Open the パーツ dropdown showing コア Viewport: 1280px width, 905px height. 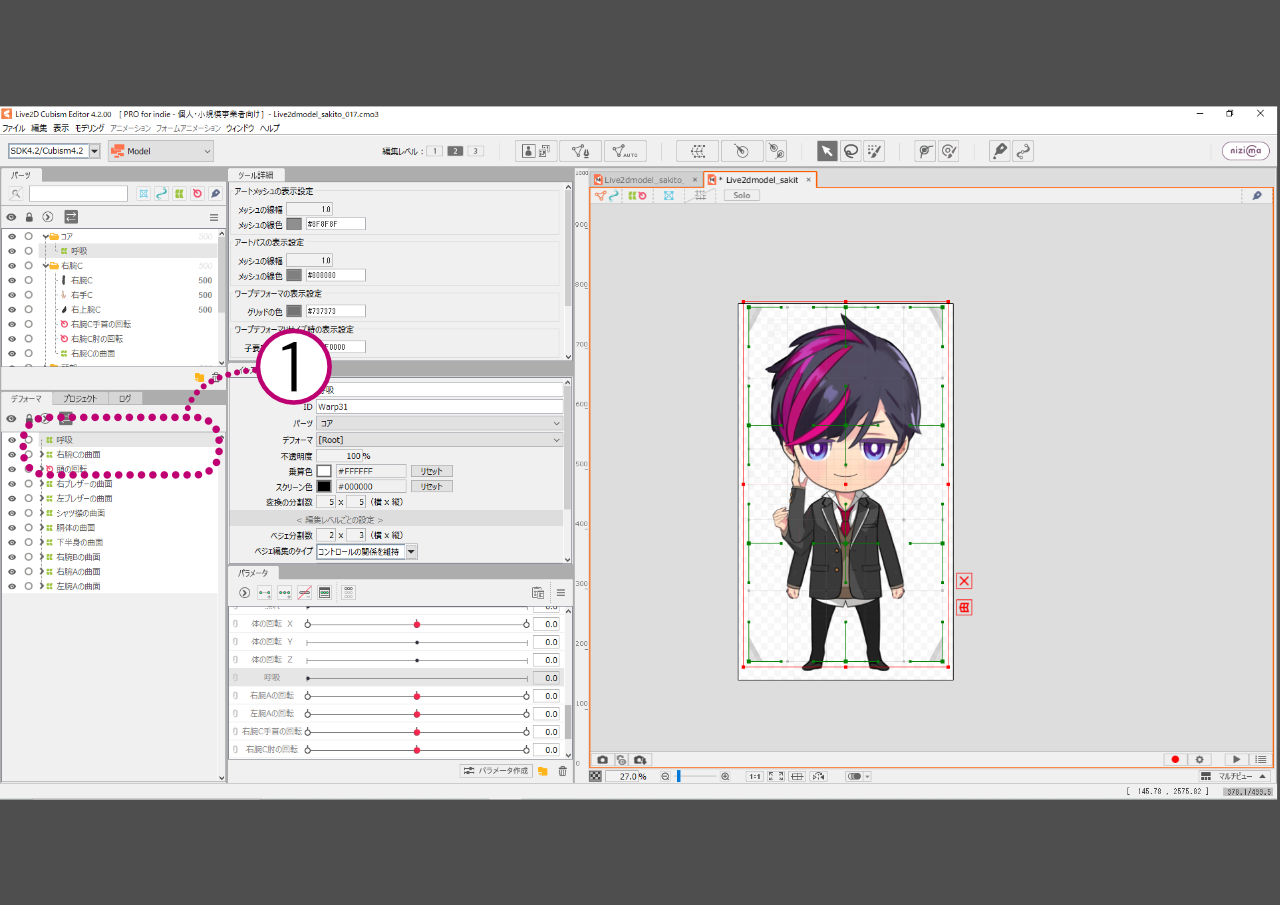point(440,424)
